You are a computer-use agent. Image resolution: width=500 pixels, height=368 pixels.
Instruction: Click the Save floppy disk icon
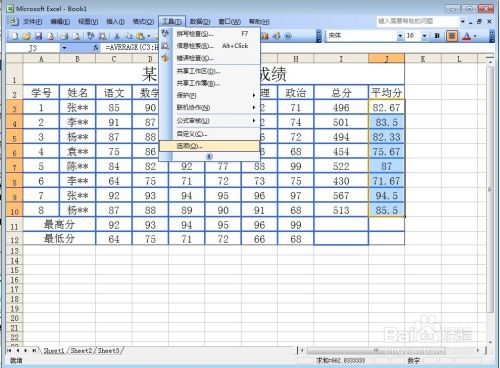[38, 36]
